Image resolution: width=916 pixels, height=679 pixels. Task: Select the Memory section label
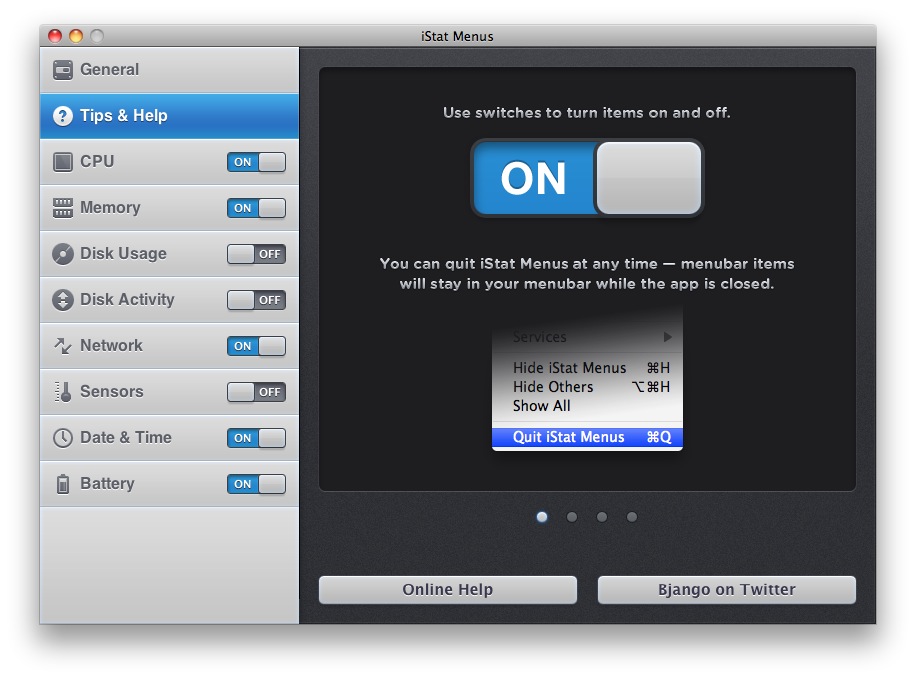click(110, 207)
